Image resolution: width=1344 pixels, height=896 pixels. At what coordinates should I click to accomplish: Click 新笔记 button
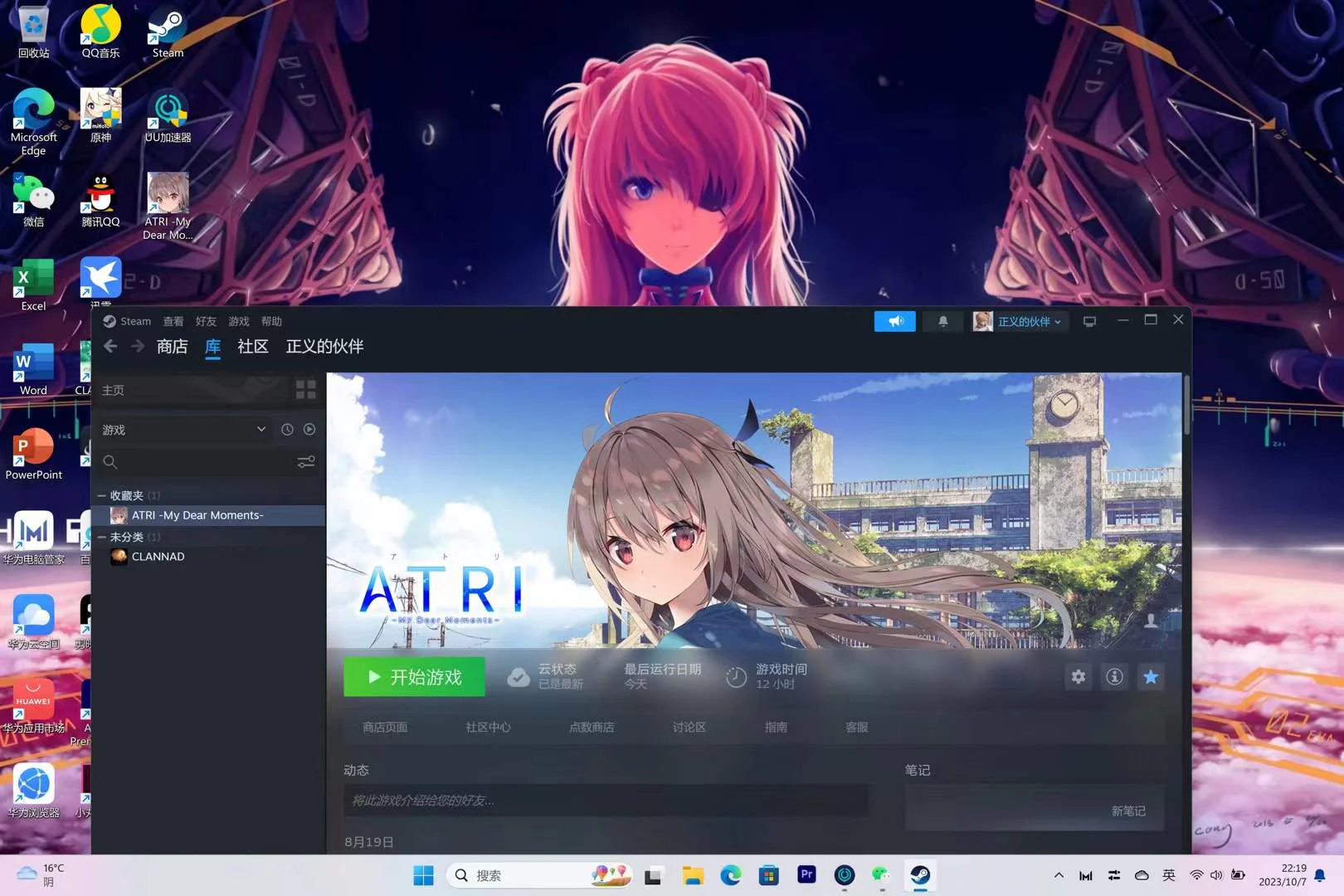click(x=1128, y=811)
